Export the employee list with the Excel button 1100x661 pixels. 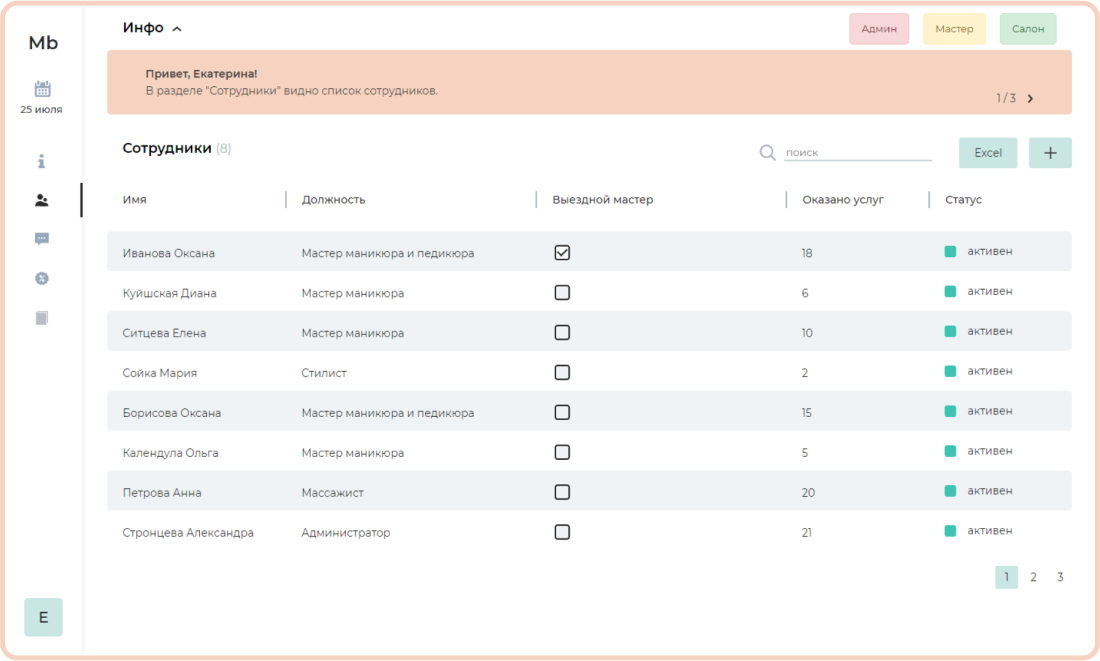click(988, 153)
